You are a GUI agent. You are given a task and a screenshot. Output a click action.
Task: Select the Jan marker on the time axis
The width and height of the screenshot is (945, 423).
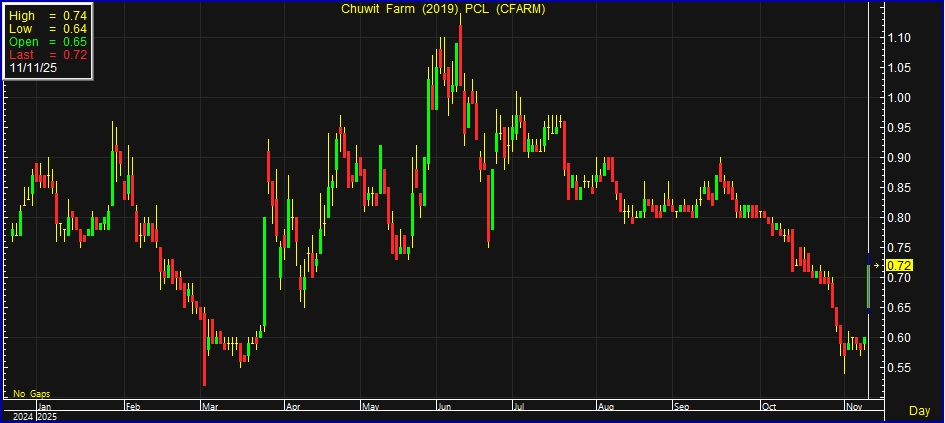(x=46, y=407)
